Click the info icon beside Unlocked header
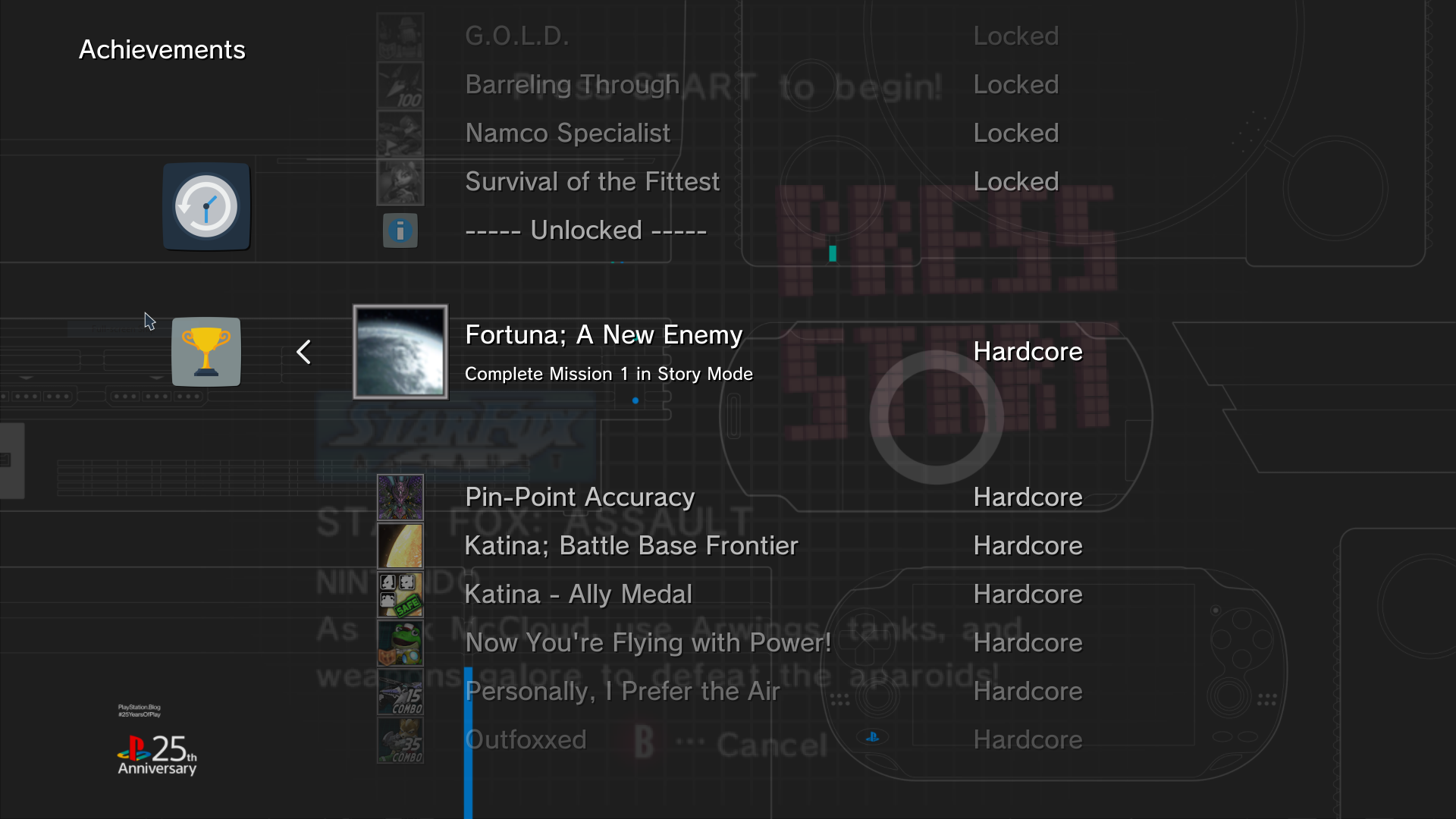Viewport: 1456px width, 819px height. click(x=400, y=231)
